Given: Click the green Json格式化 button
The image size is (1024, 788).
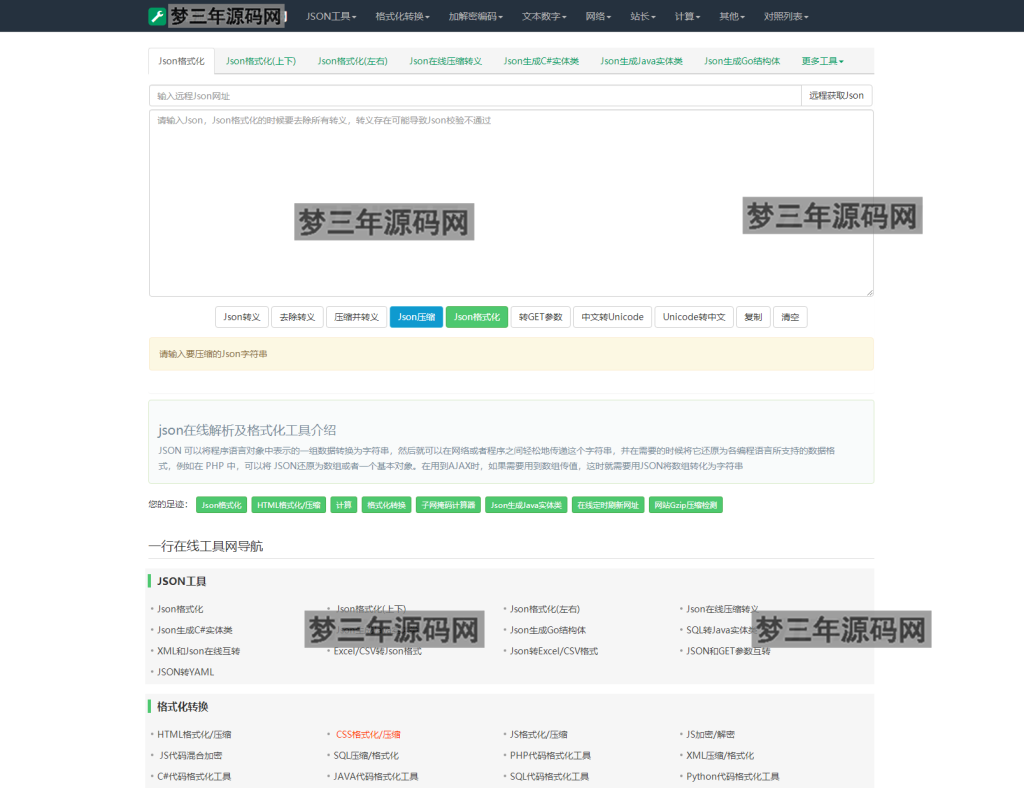Looking at the screenshot, I should click(477, 317).
